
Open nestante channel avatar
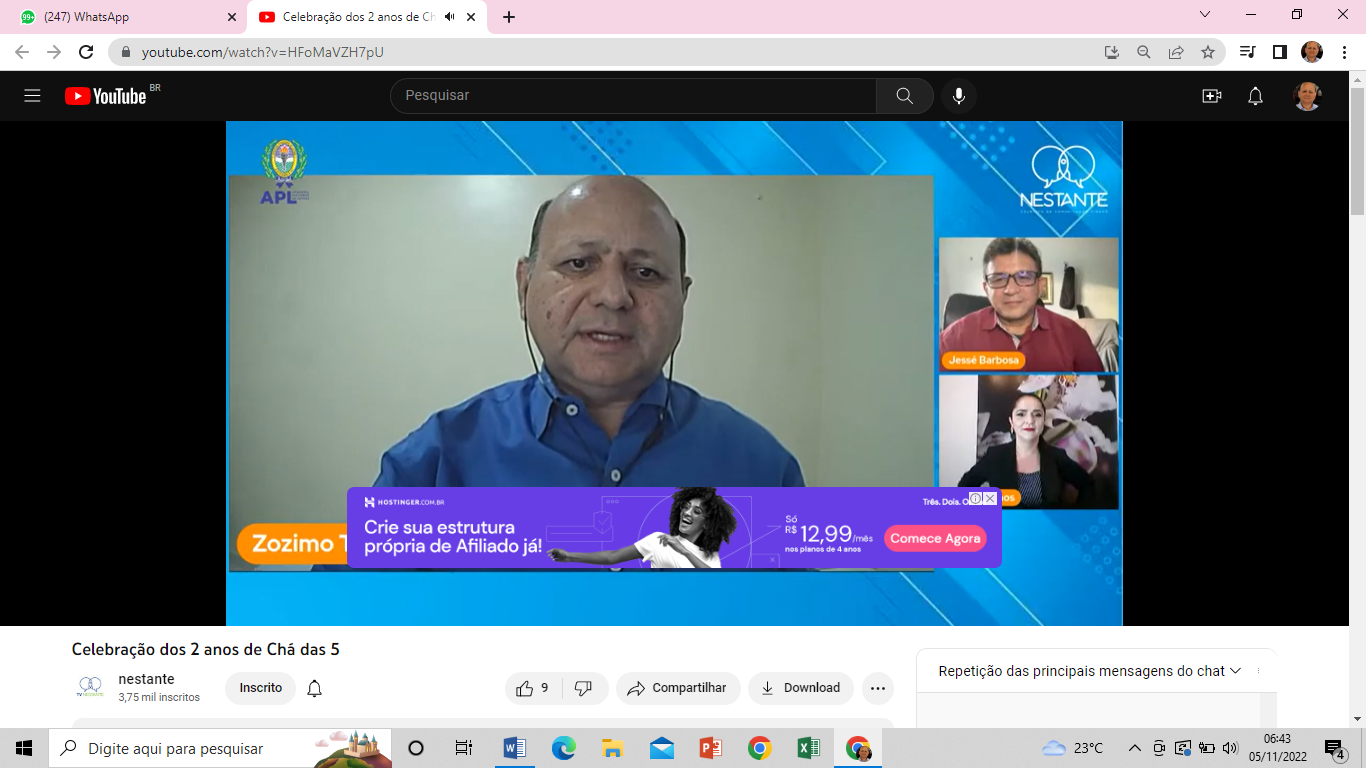tap(90, 687)
